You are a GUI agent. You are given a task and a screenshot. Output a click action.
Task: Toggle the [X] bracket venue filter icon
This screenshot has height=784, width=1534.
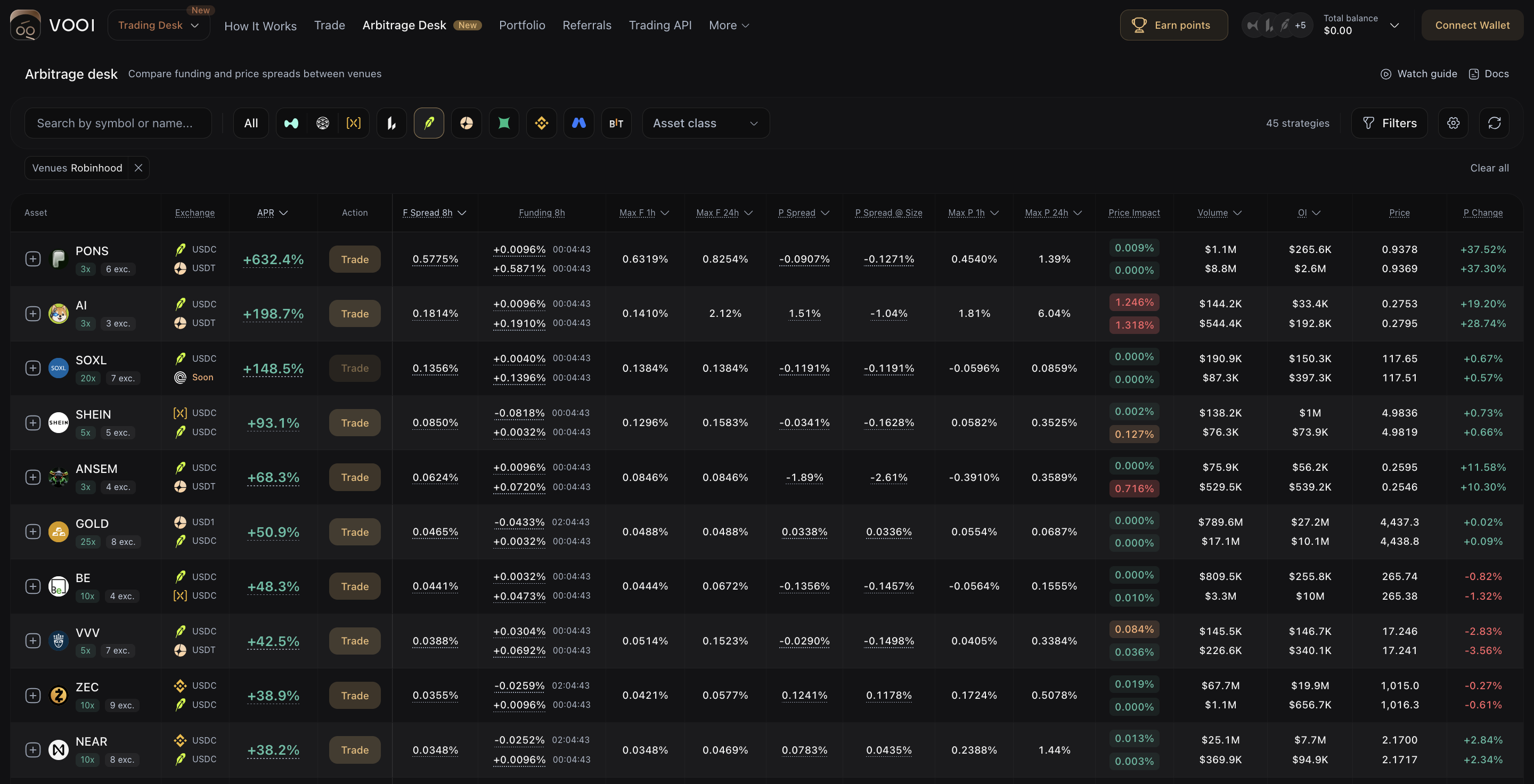pos(354,123)
